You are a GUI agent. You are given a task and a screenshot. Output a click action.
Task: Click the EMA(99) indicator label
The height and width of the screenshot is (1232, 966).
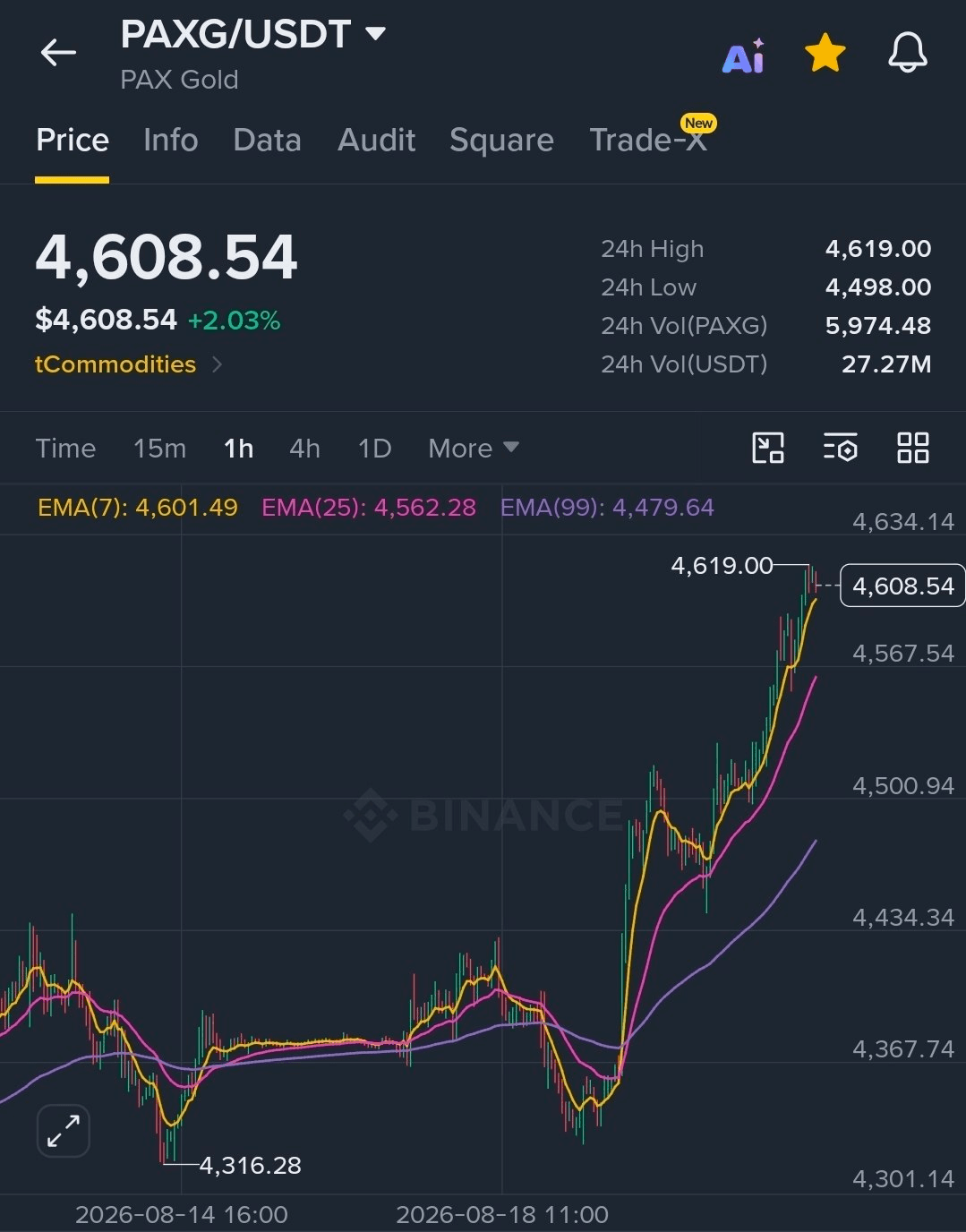pos(607,508)
